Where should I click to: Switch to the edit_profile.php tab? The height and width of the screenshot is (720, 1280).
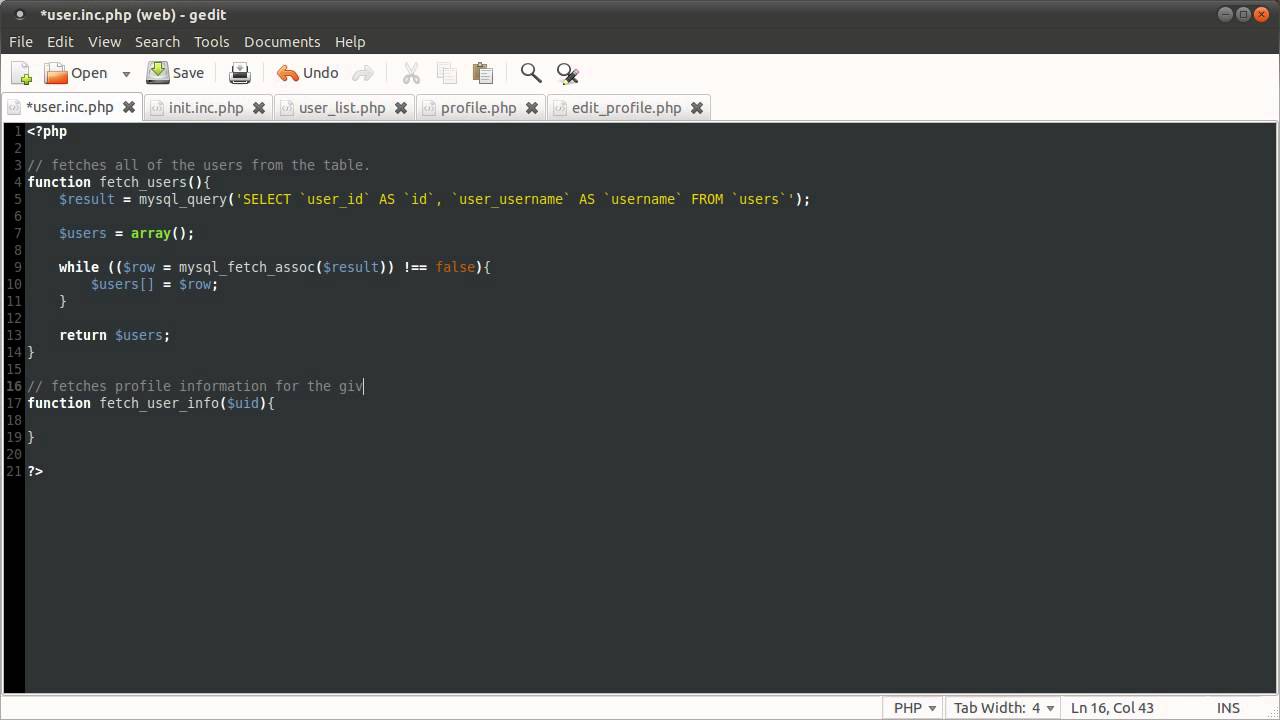click(x=626, y=108)
